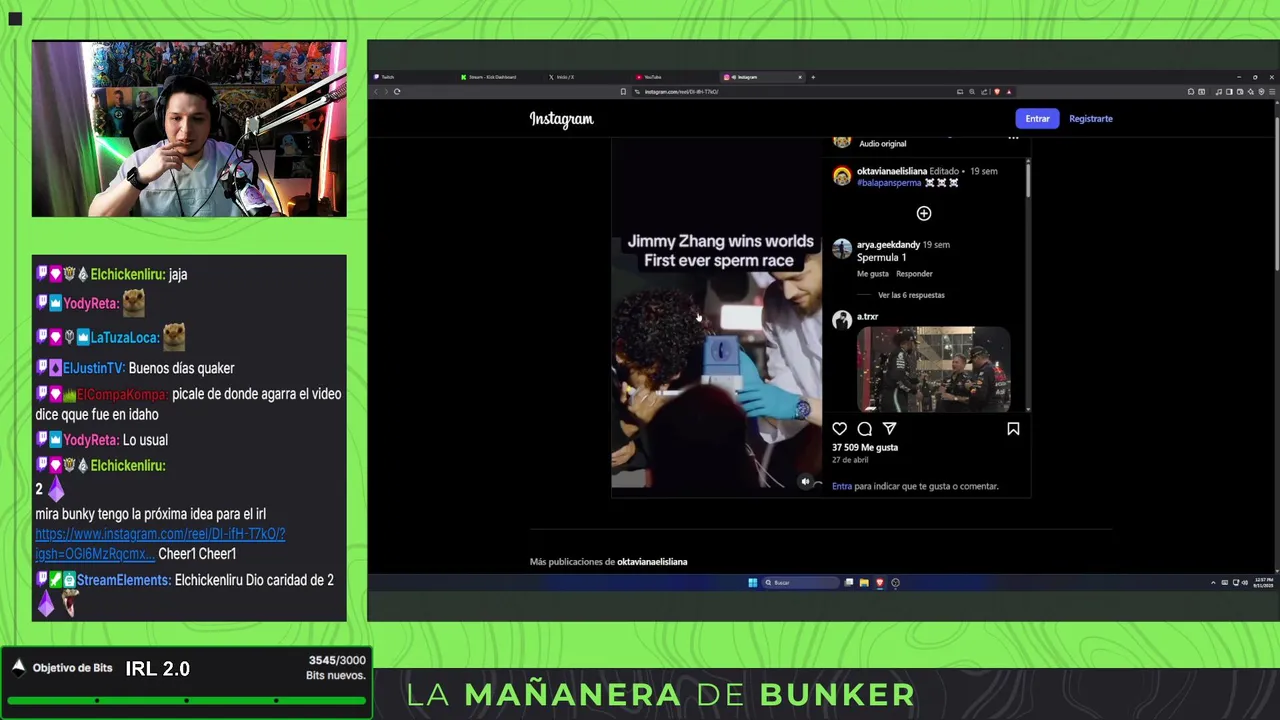Like the reel with the heart icon

pos(840,429)
